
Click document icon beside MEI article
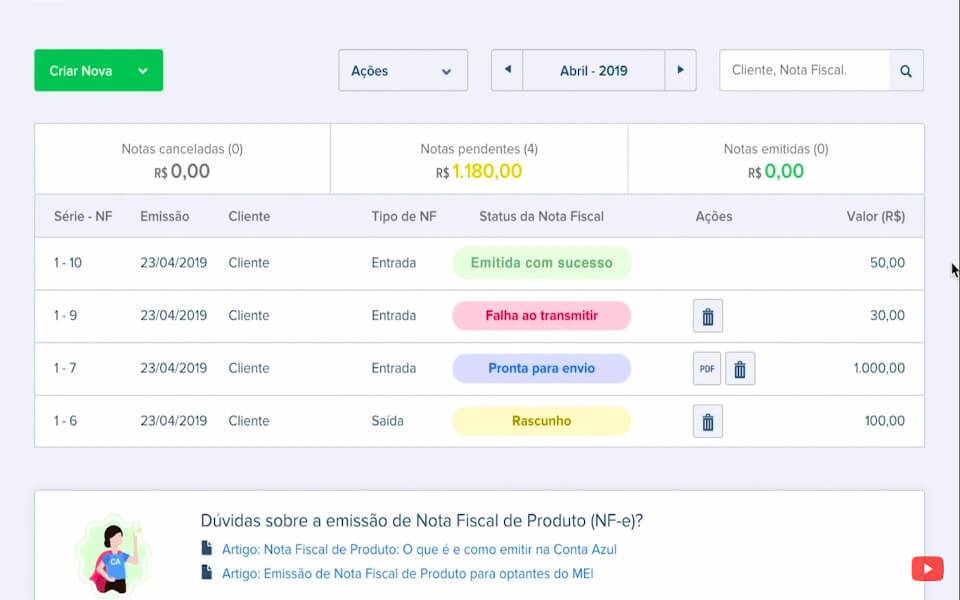point(207,572)
